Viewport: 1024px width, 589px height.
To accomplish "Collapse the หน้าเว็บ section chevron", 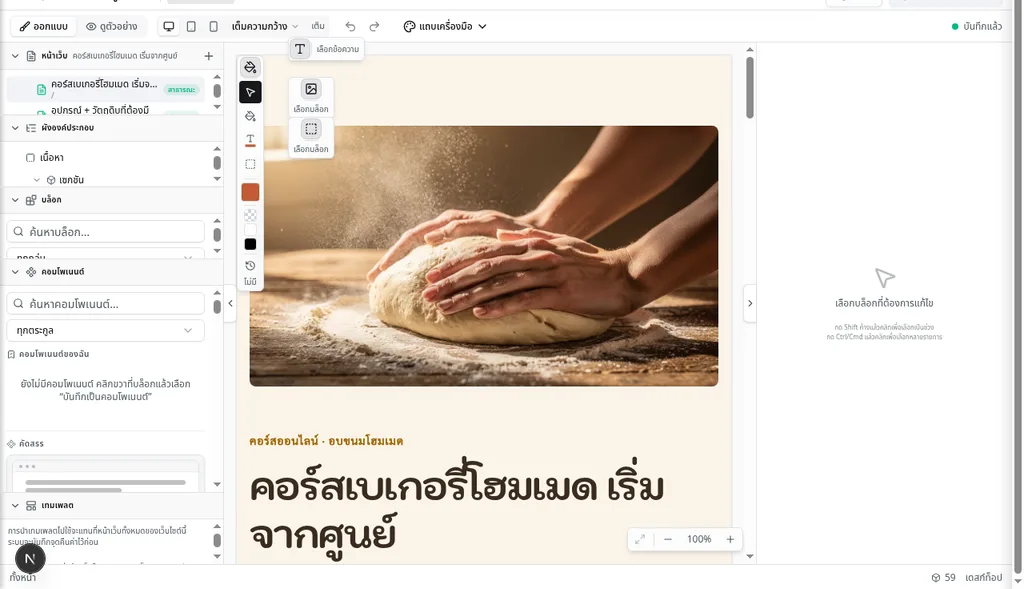I will 15,56.
